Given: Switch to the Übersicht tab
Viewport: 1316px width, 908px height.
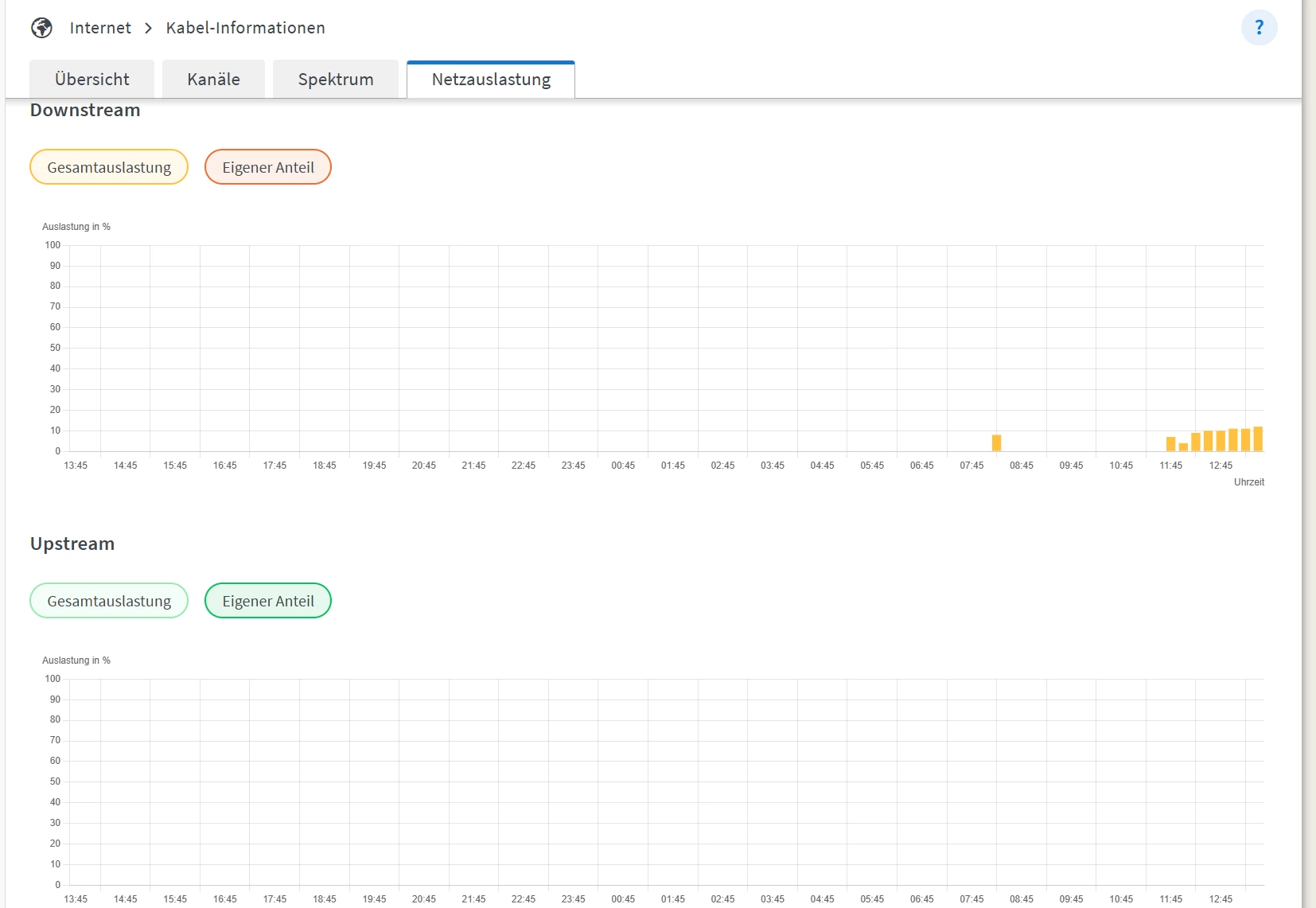Looking at the screenshot, I should tap(91, 80).
